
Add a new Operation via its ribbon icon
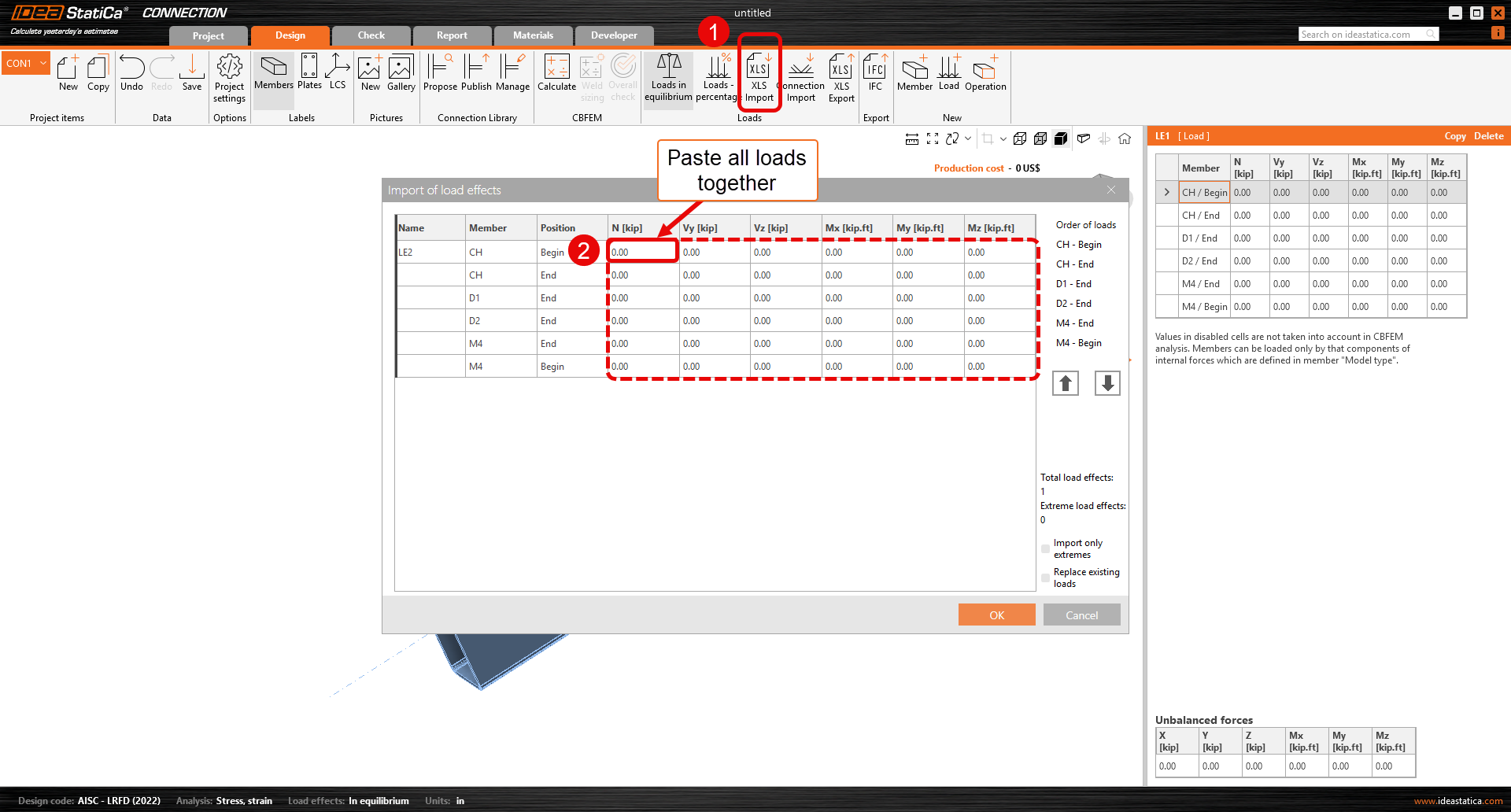click(985, 75)
